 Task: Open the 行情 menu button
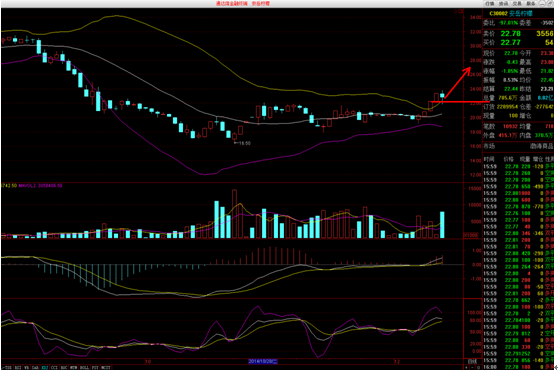click(490, 4)
